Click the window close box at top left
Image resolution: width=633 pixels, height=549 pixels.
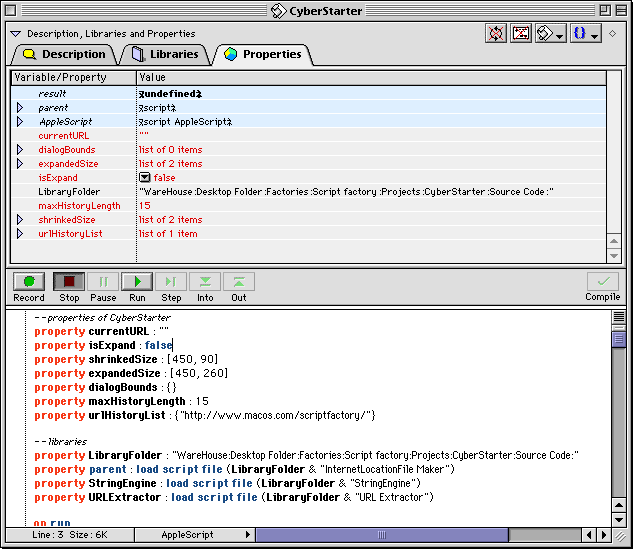pos(11,10)
